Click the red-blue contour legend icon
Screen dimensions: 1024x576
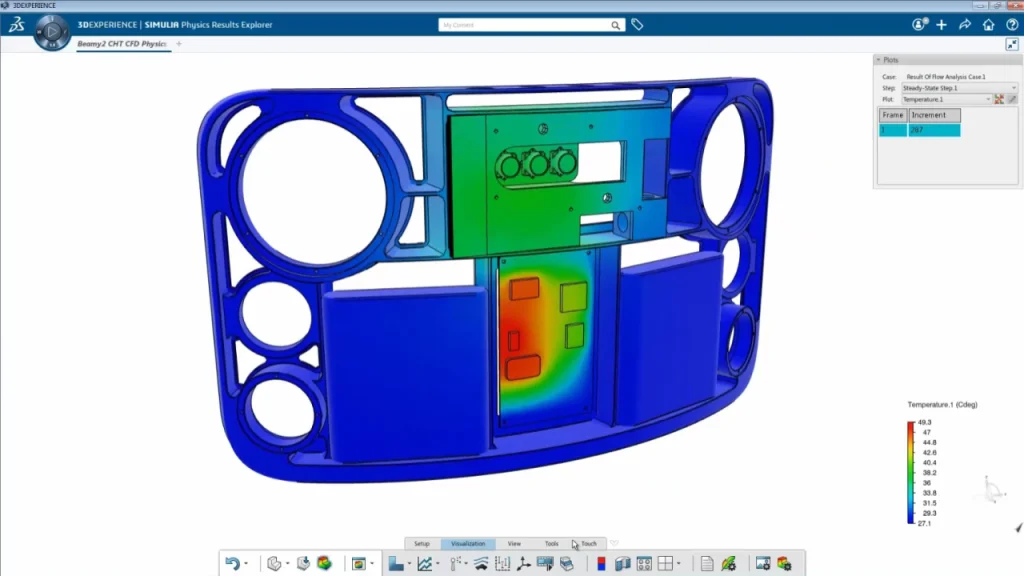pos(600,564)
